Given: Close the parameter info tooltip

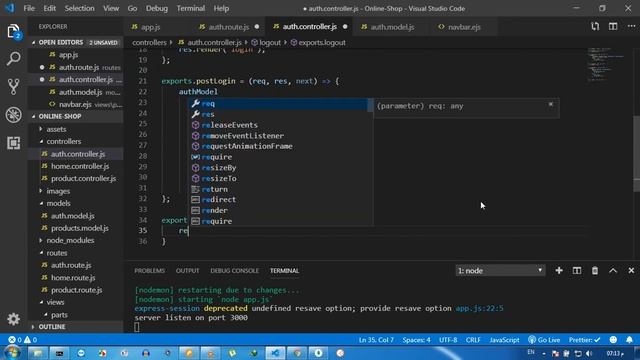Looking at the screenshot, I should 551,104.
